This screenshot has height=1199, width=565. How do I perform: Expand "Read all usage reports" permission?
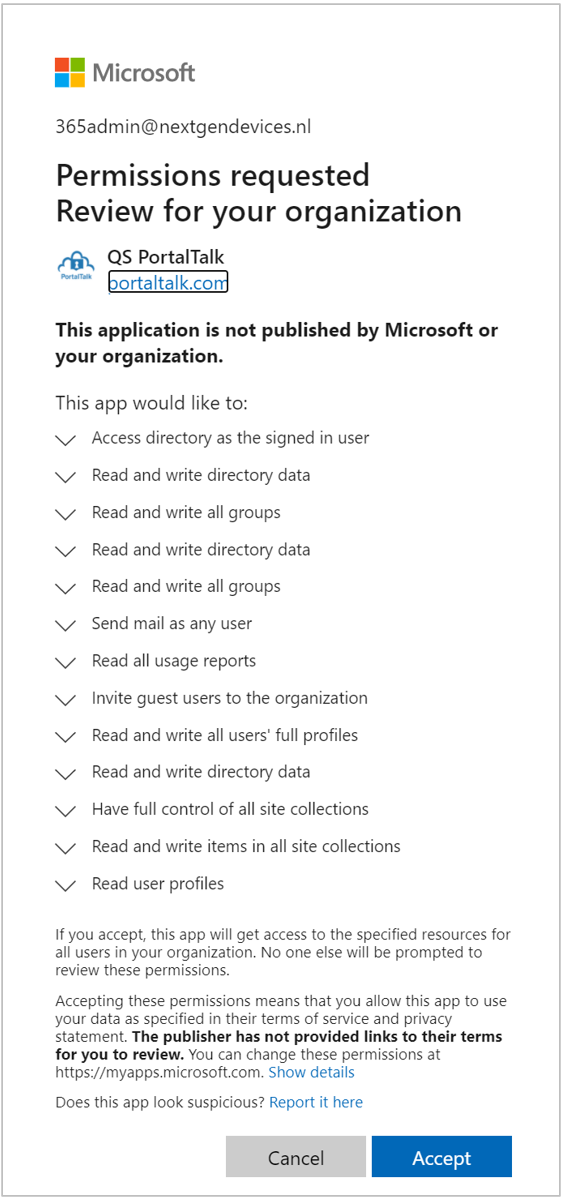pos(67,662)
